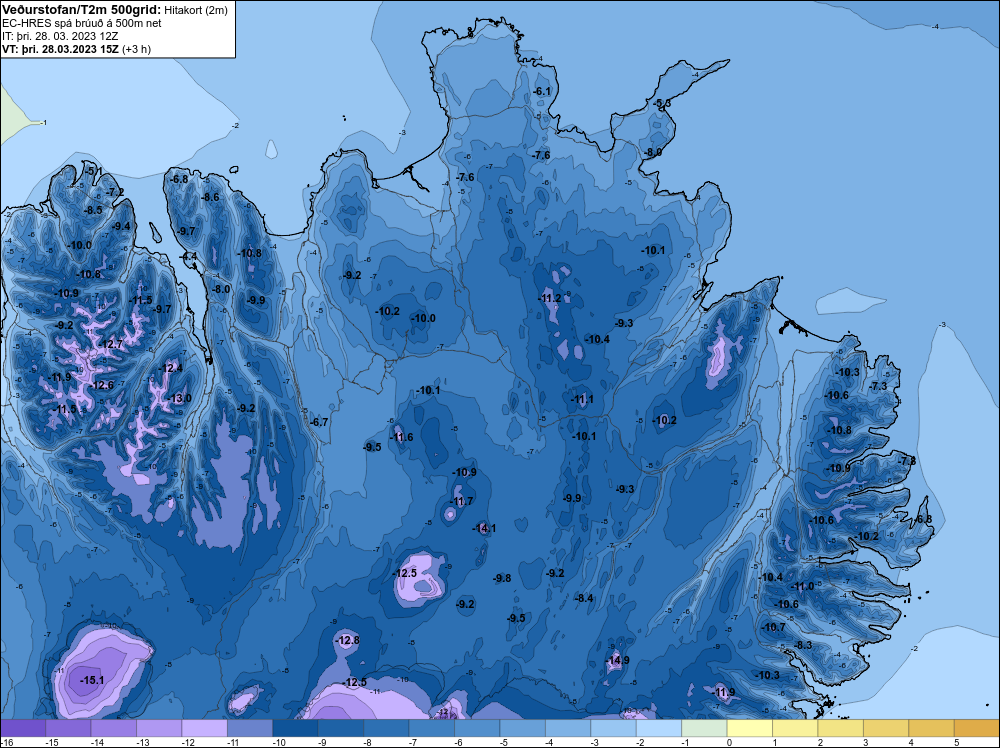
Task: Select the 0 to 1 pale yellow legend swatch
Action: click(x=749, y=728)
